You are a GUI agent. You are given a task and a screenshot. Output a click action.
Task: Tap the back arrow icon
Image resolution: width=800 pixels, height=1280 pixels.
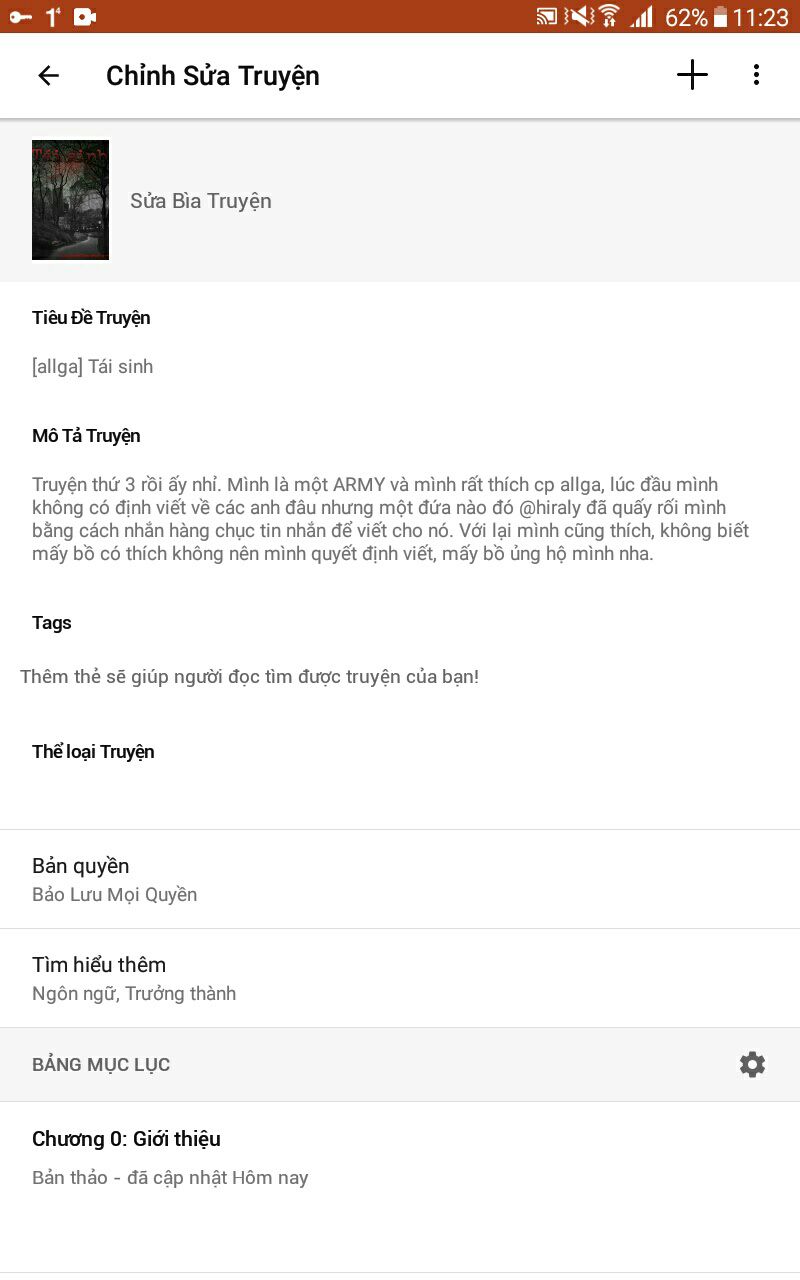48,76
